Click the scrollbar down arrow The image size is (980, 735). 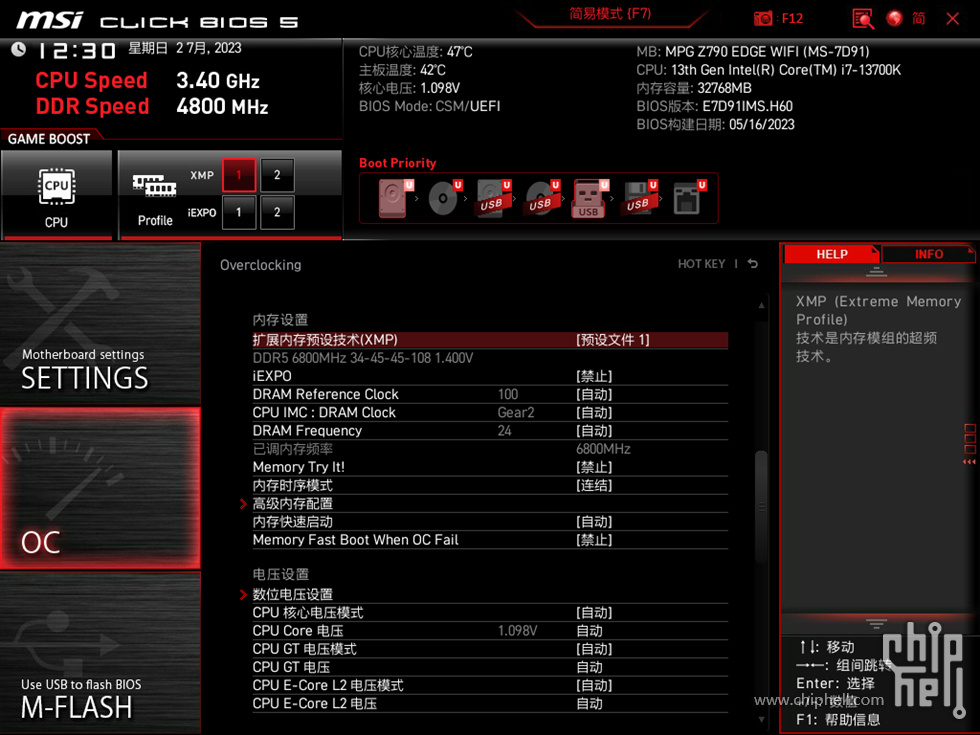point(761,719)
